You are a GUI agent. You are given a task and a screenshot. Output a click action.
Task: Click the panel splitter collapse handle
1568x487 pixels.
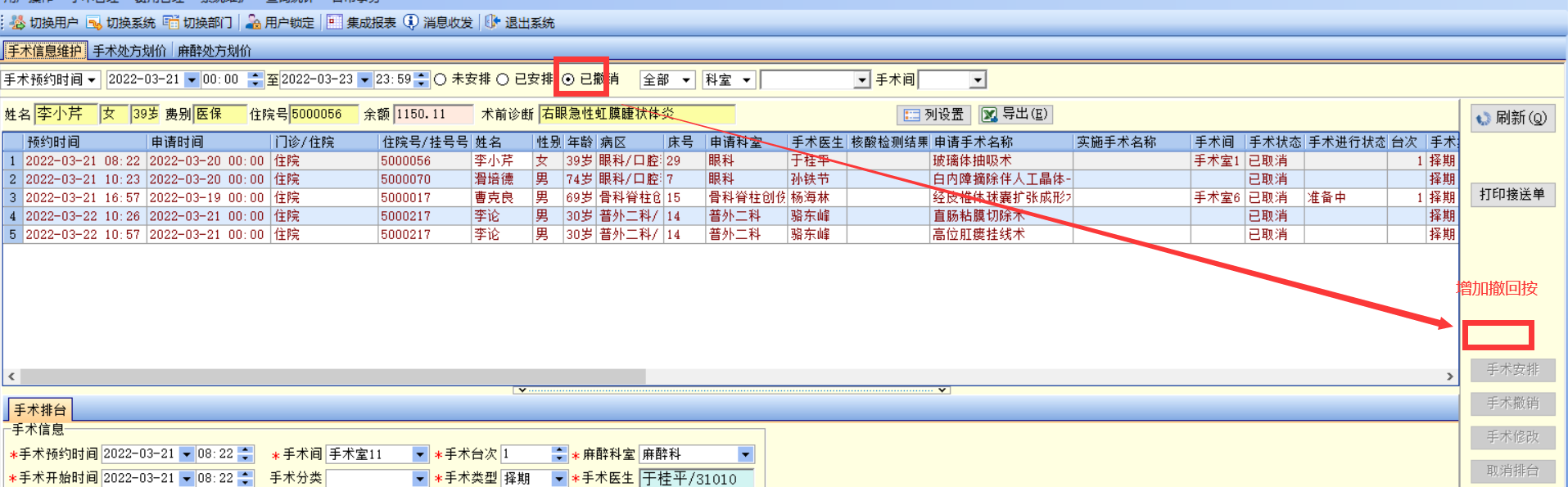click(x=731, y=390)
